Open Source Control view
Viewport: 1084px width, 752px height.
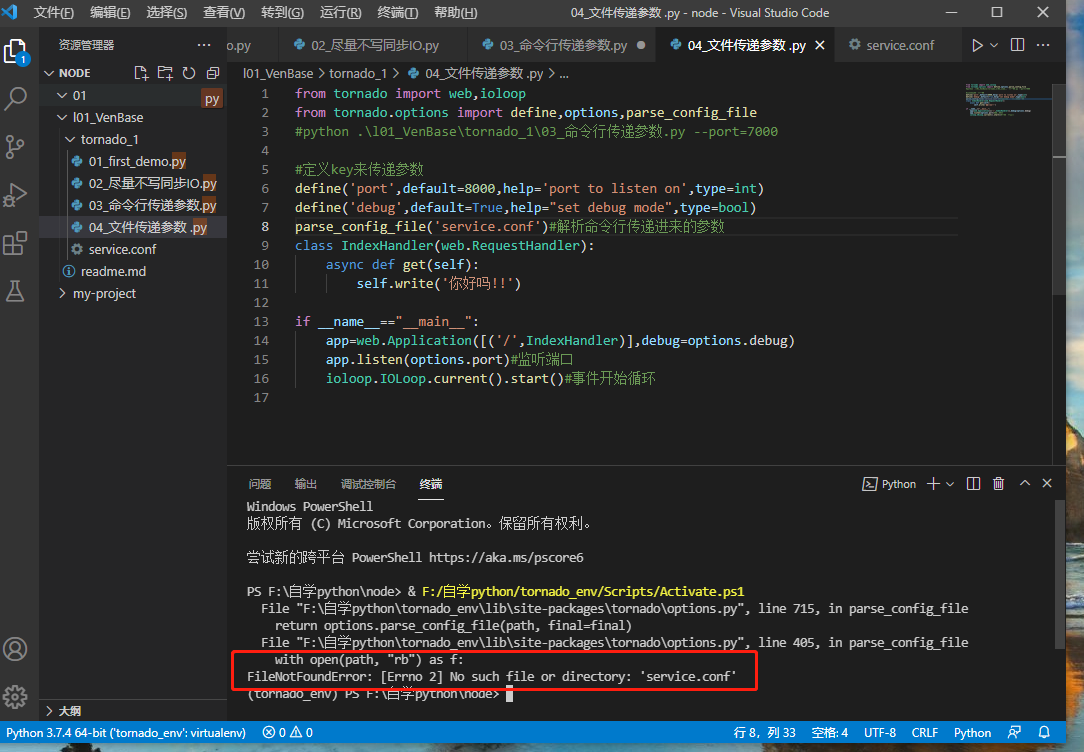point(15,147)
